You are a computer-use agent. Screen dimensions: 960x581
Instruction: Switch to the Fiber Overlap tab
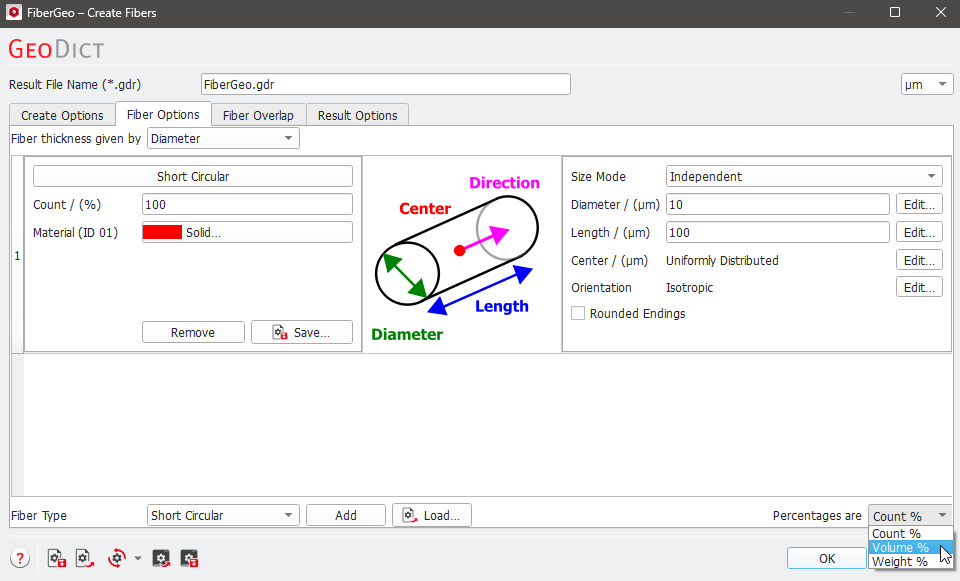coord(258,114)
